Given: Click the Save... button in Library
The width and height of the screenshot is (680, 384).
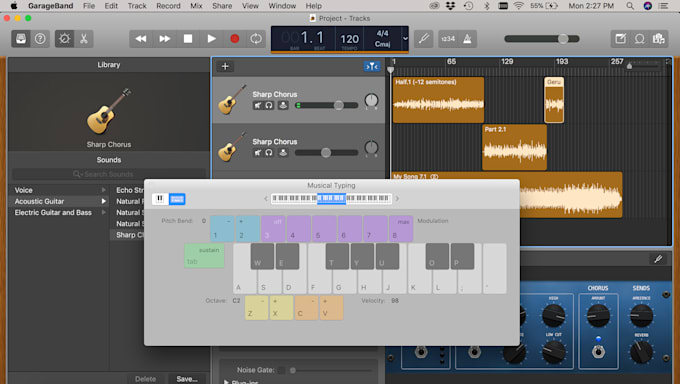Looking at the screenshot, I should 187,379.
